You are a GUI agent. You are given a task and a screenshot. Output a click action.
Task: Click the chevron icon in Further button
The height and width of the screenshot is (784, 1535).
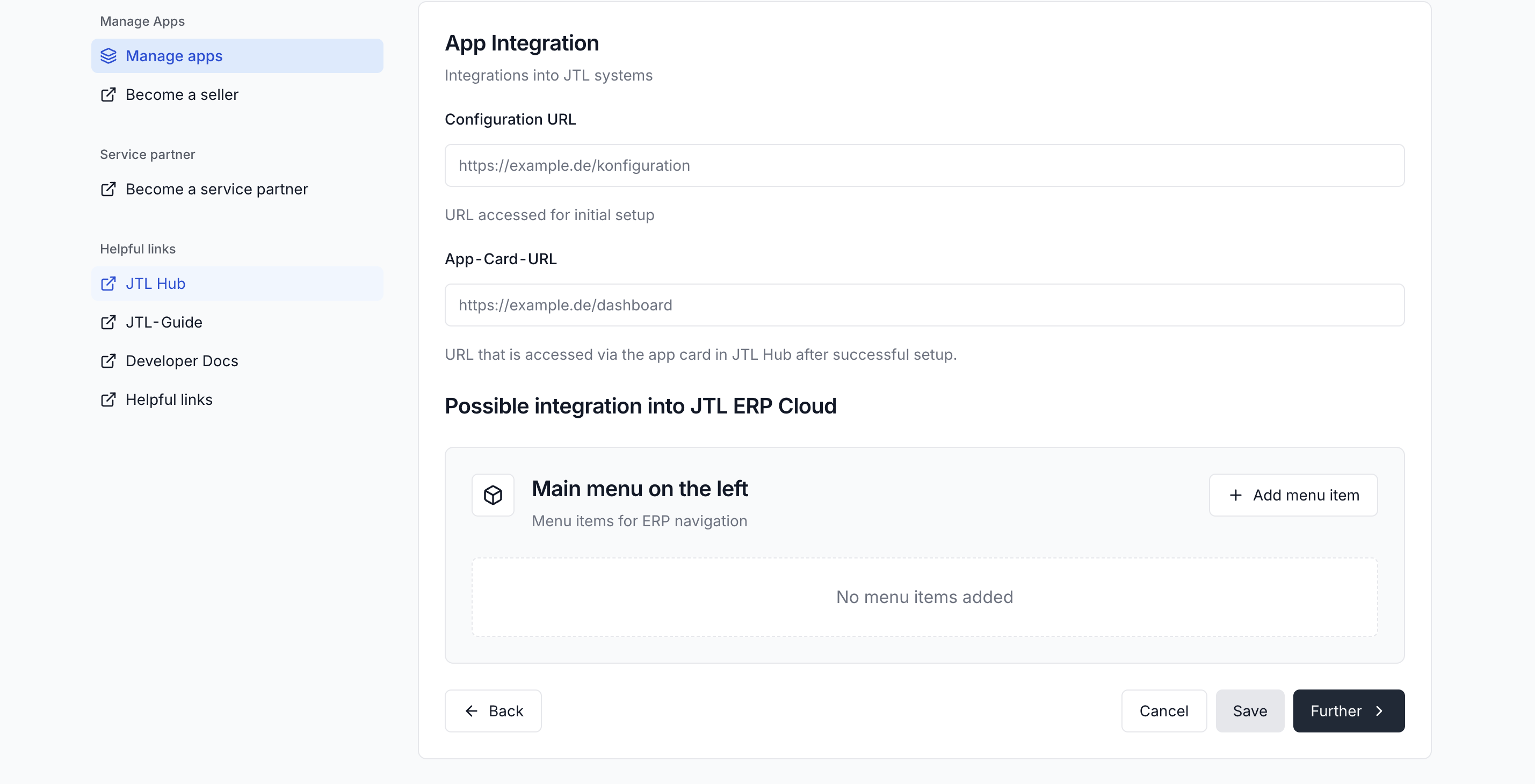1379,711
